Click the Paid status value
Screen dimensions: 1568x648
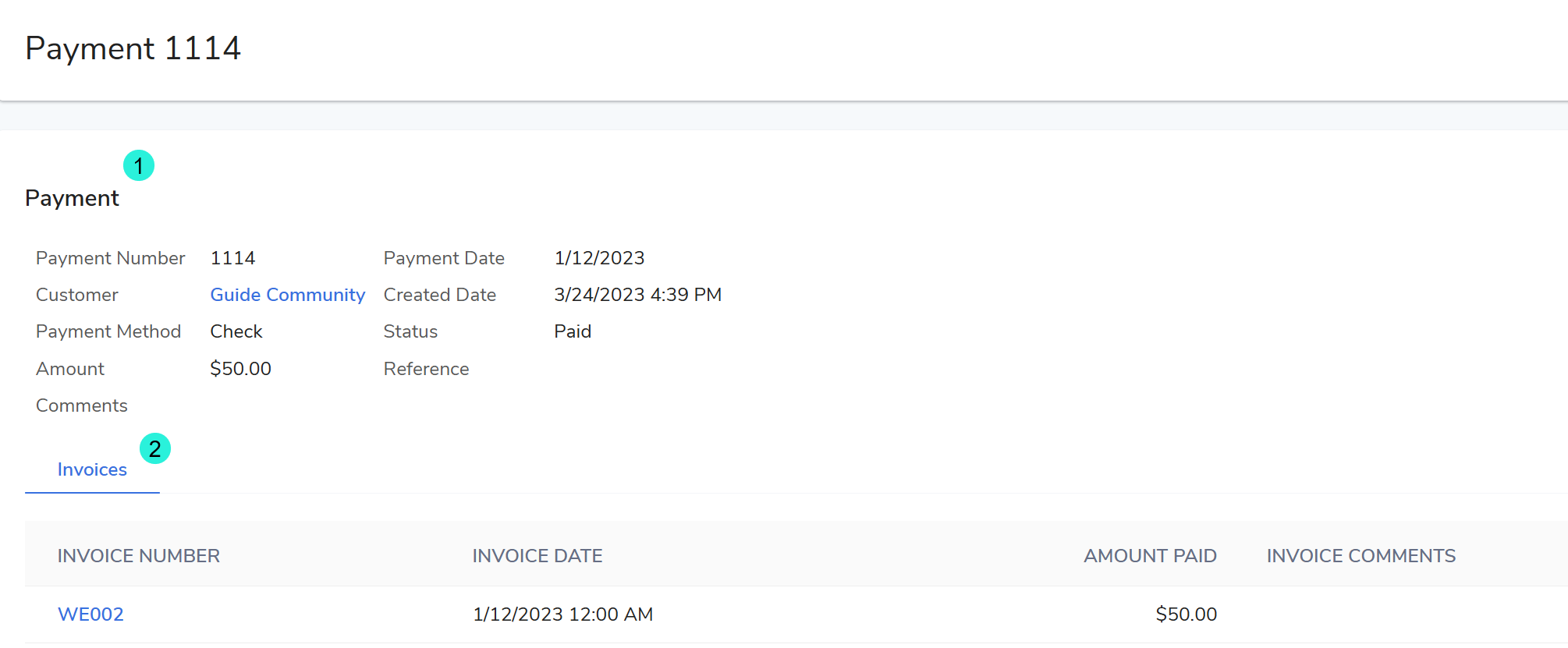pyautogui.click(x=573, y=331)
